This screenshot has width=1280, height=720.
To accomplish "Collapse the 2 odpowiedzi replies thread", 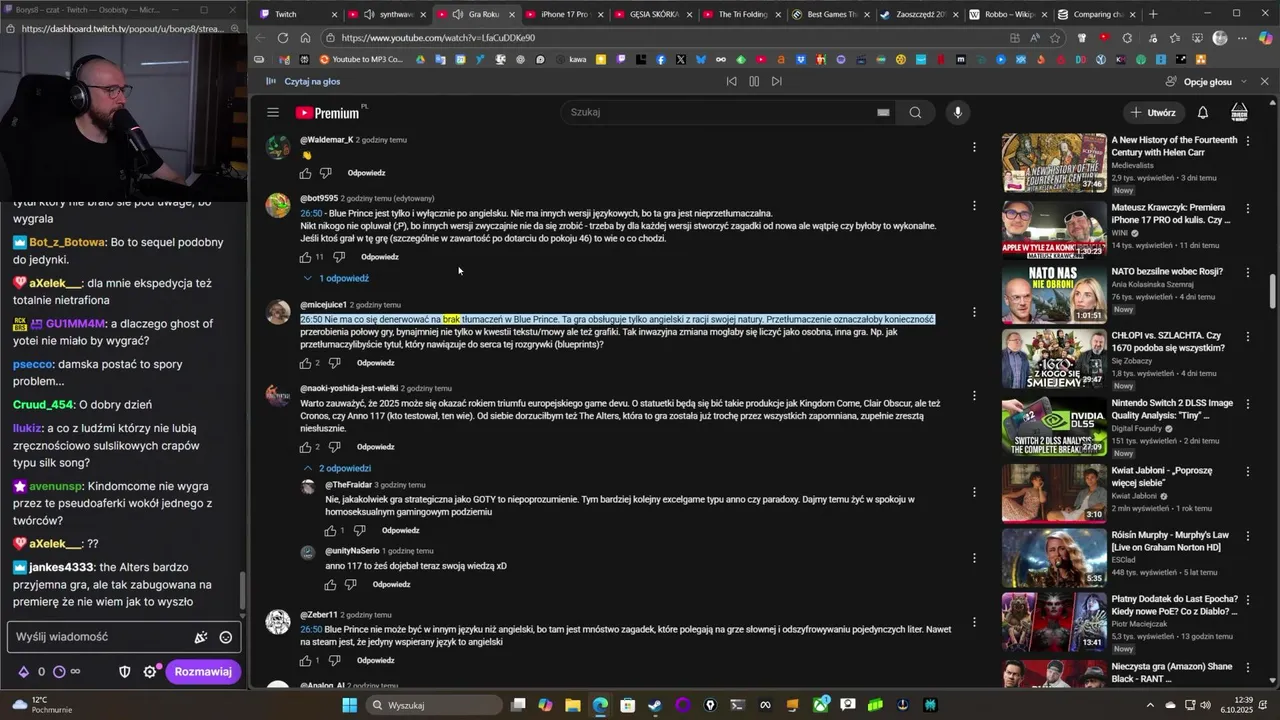I will click(x=336, y=468).
